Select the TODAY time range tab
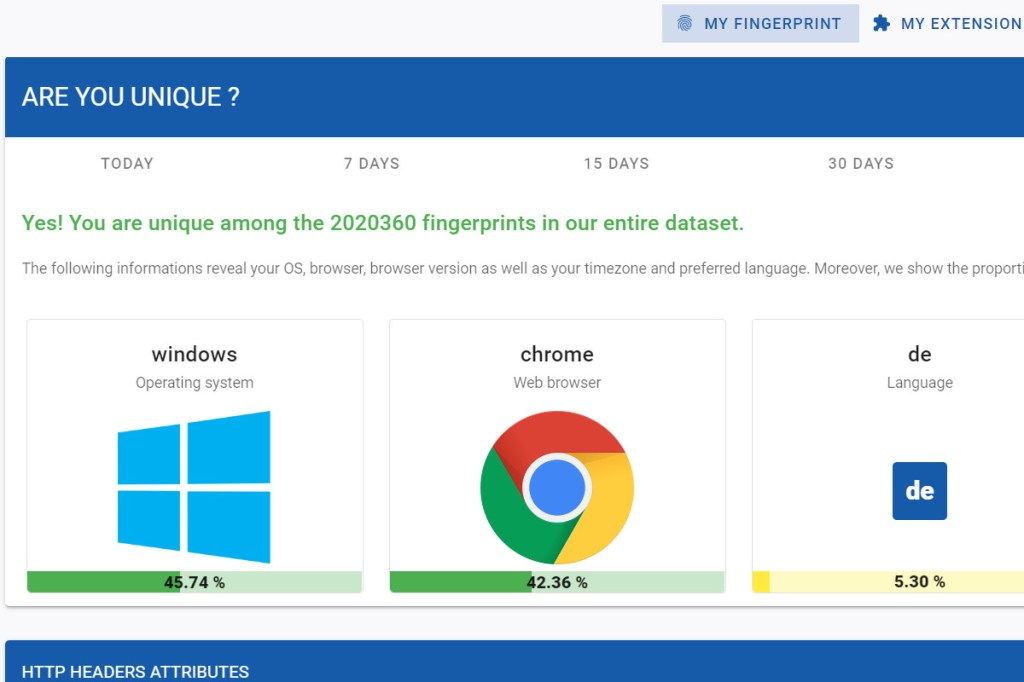 pyautogui.click(x=127, y=163)
